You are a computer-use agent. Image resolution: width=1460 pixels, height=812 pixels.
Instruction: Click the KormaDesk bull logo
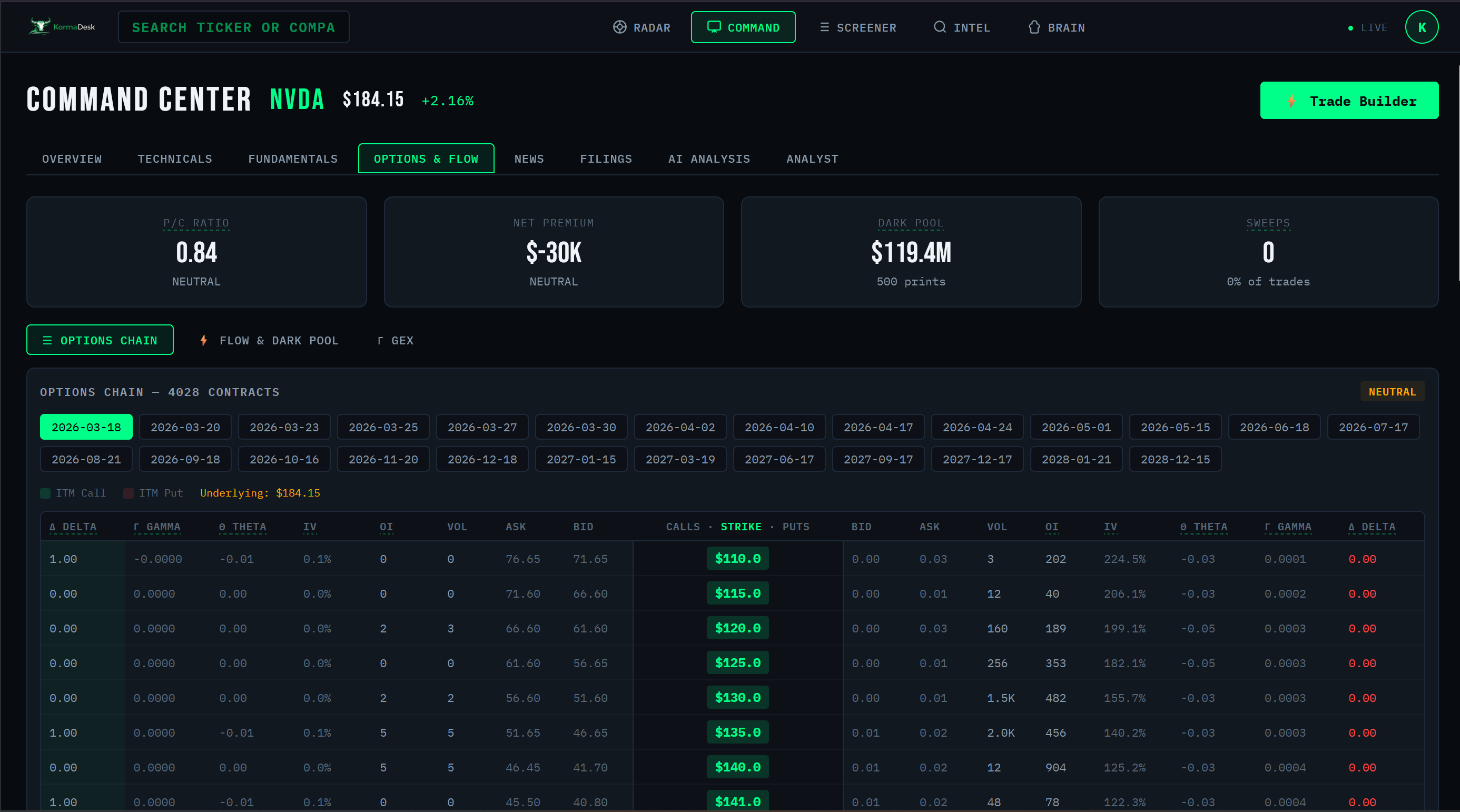tap(39, 25)
